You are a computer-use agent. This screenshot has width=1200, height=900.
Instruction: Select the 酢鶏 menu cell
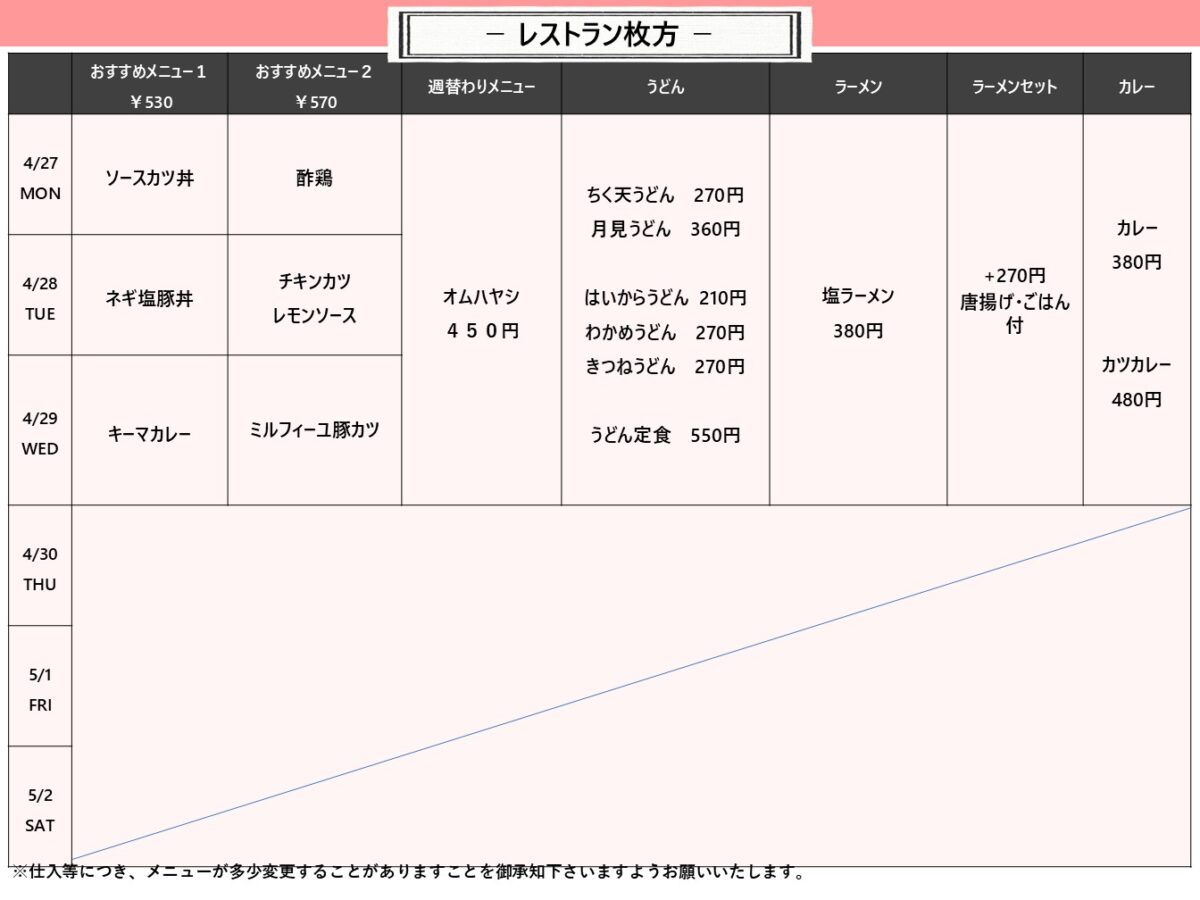pos(314,178)
